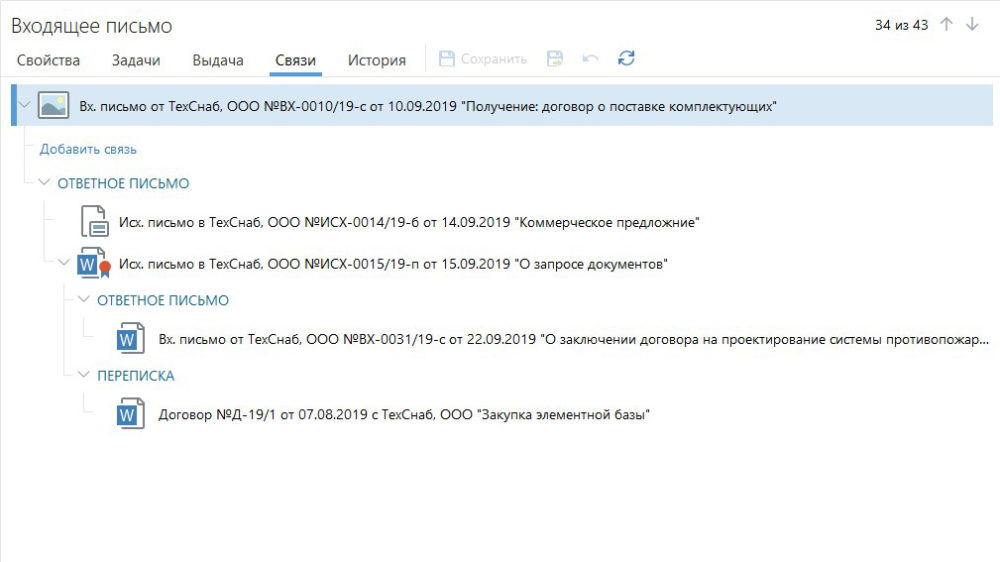This screenshot has width=1000, height=562.
Task: Click the document icon of letter ИСХ-0014/19-6
Action: tap(94, 221)
